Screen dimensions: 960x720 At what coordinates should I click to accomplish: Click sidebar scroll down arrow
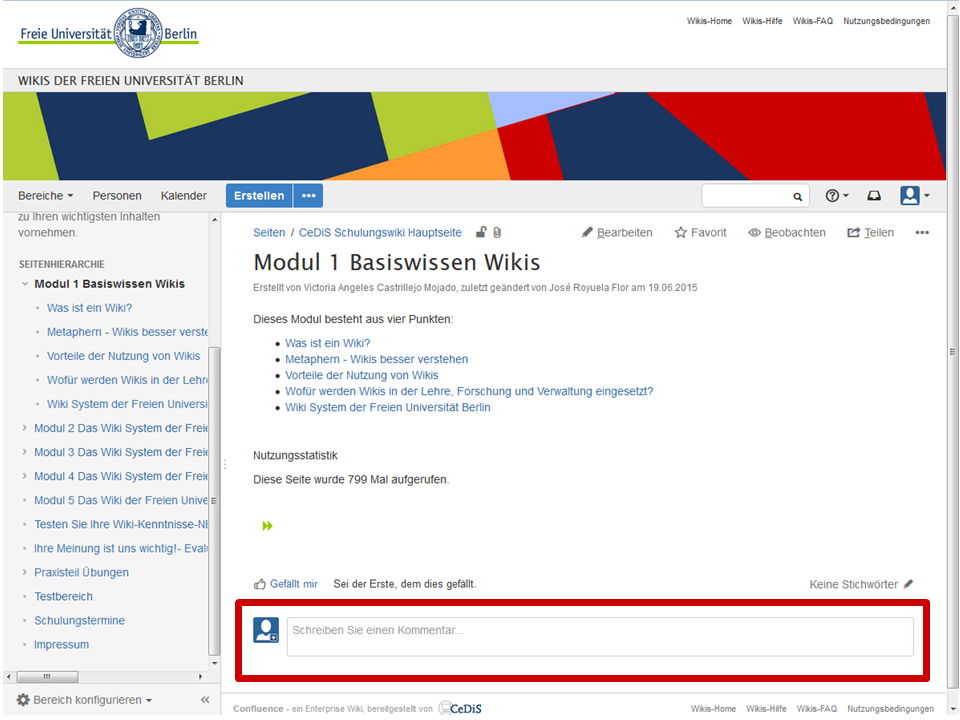pyautogui.click(x=214, y=663)
